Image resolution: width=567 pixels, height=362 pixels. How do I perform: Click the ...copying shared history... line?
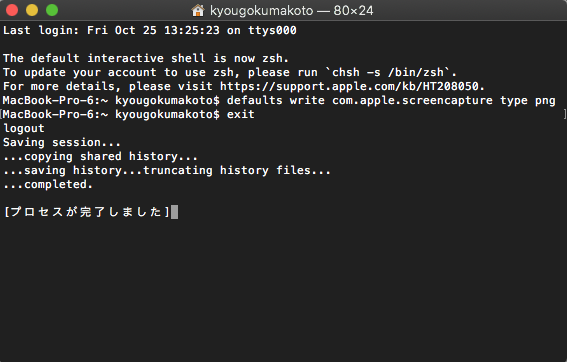coord(101,157)
